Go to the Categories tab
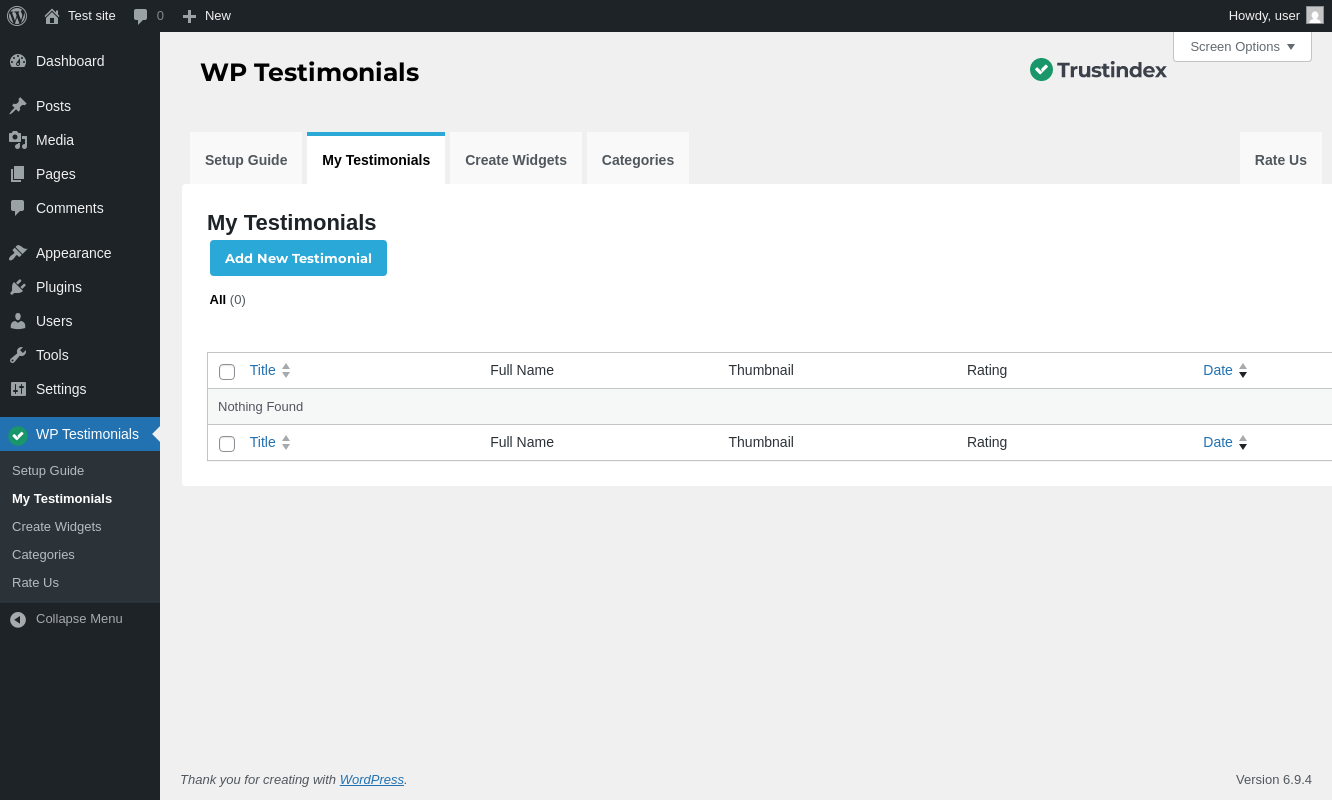 coord(638,160)
